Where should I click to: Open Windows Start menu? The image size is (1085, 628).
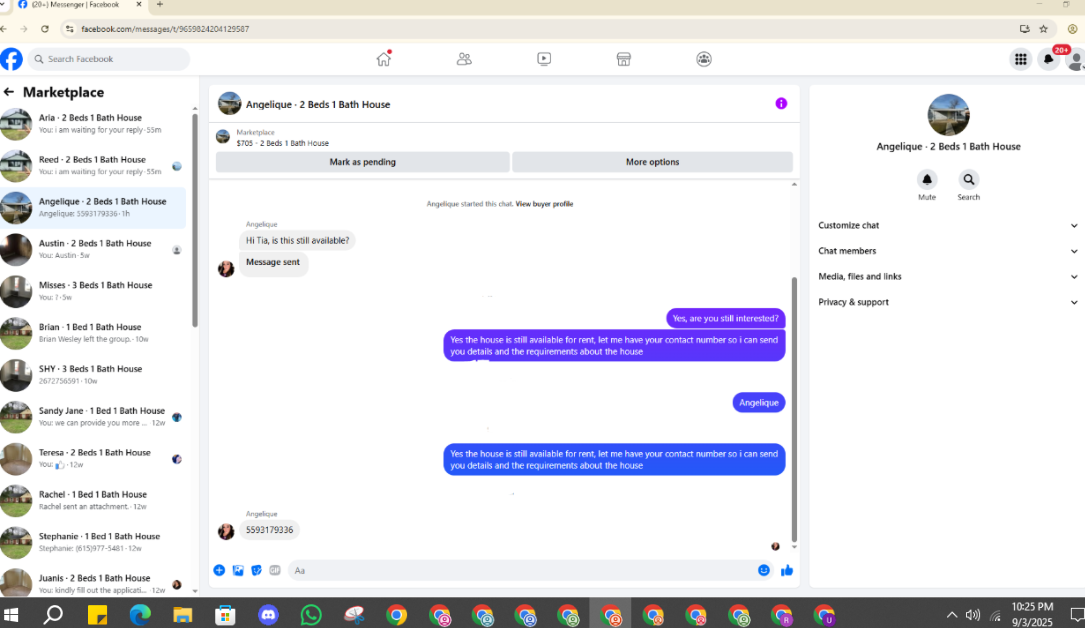(x=11, y=615)
